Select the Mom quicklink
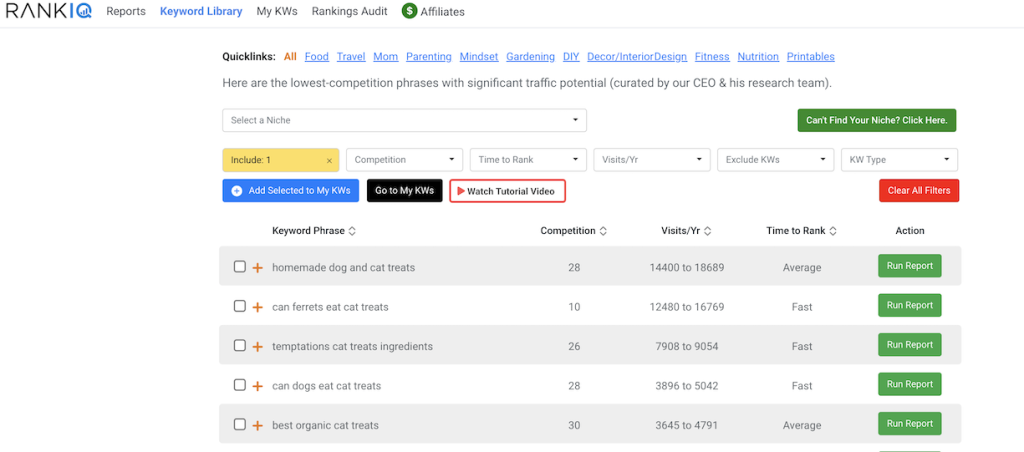Screen dimensions: 1024x452 coord(386,57)
